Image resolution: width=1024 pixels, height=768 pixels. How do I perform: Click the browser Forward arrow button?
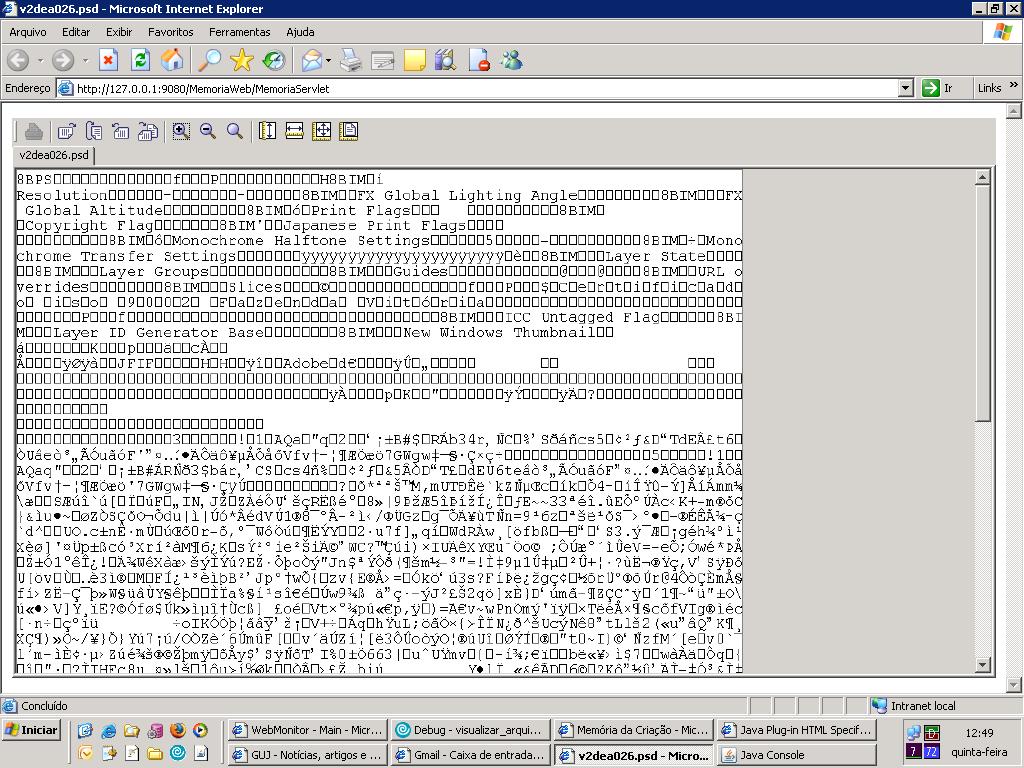63,61
